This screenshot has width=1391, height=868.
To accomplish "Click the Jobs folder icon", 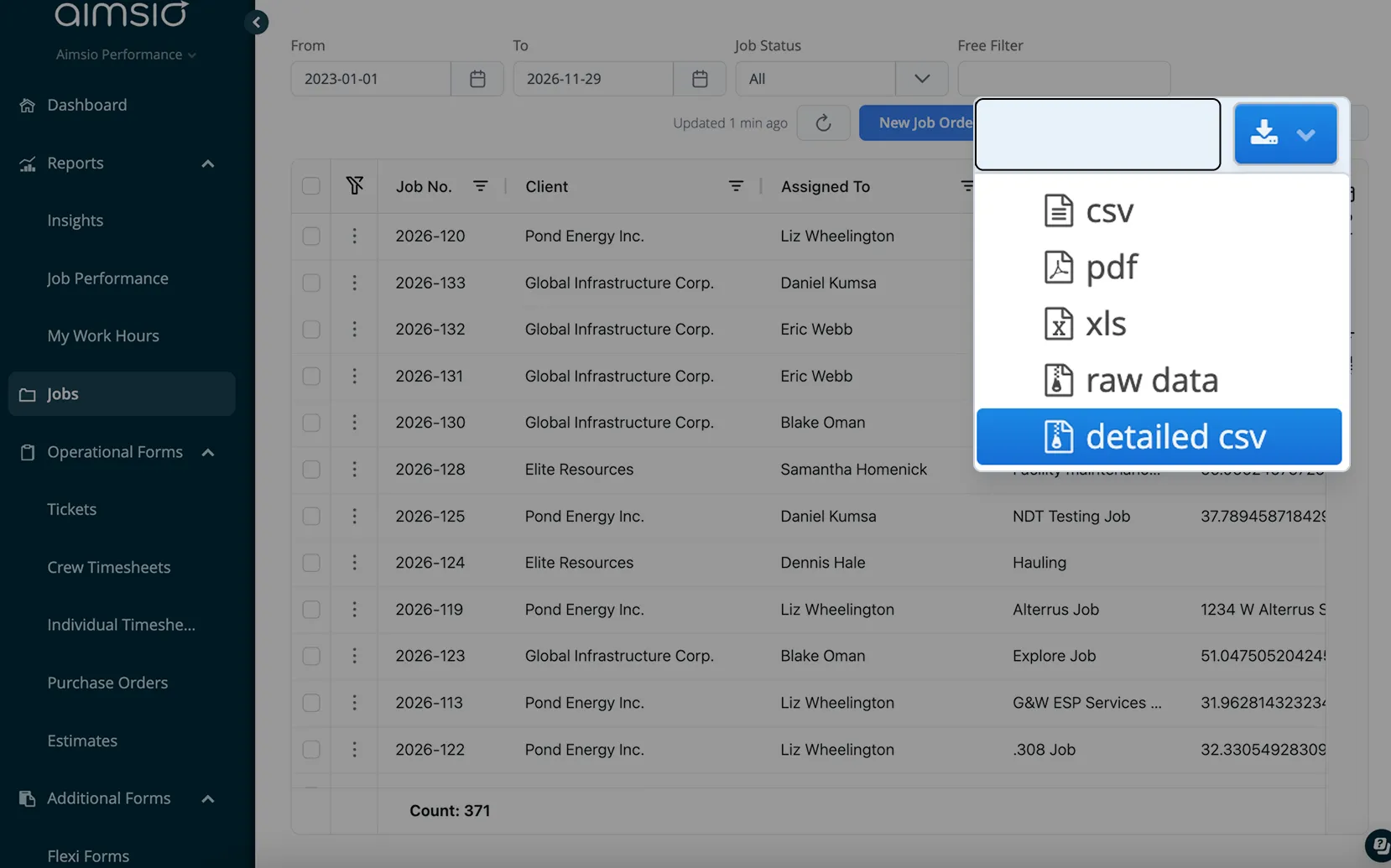I will coord(28,394).
